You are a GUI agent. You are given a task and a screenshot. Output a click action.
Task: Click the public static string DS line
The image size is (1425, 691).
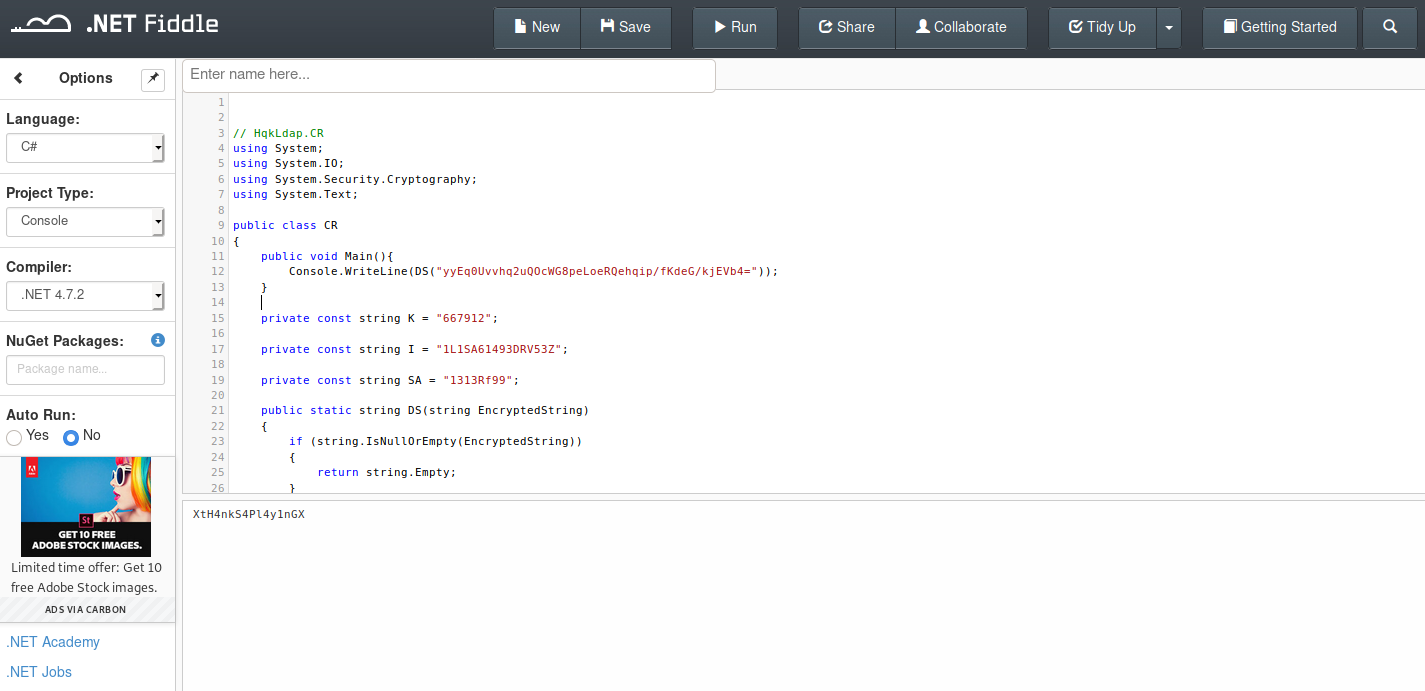[x=425, y=410]
